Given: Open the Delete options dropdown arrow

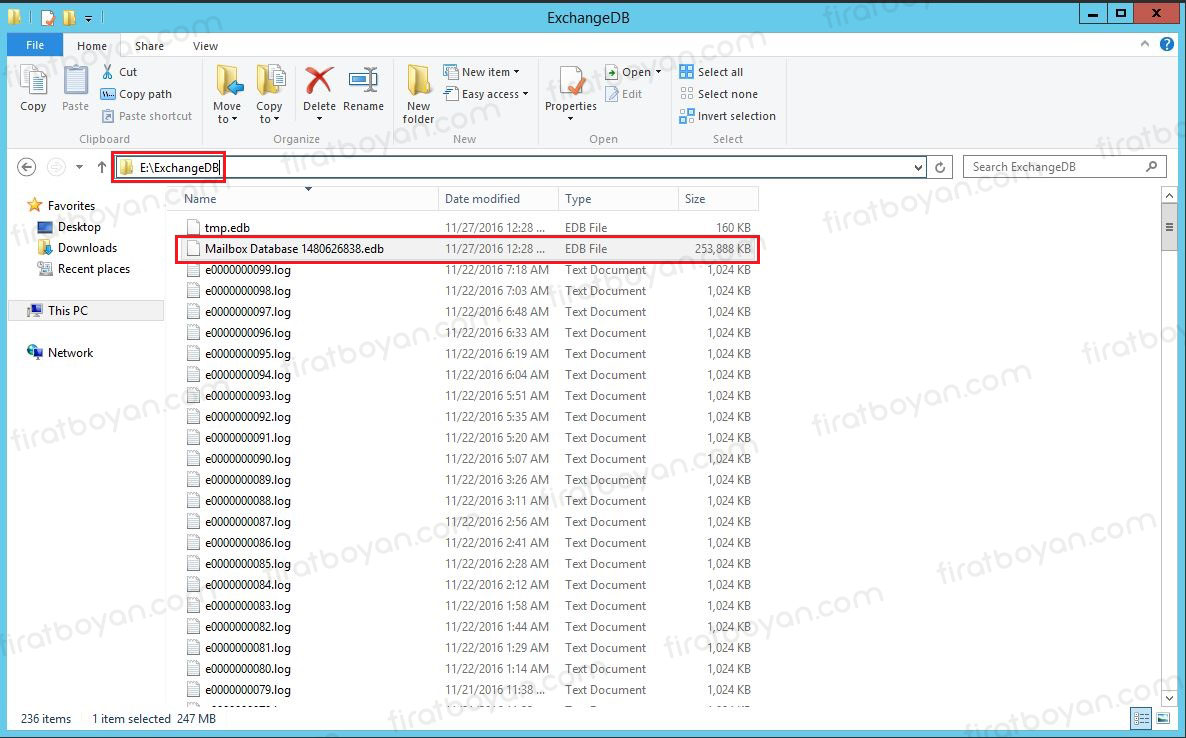Looking at the screenshot, I should tap(319, 119).
